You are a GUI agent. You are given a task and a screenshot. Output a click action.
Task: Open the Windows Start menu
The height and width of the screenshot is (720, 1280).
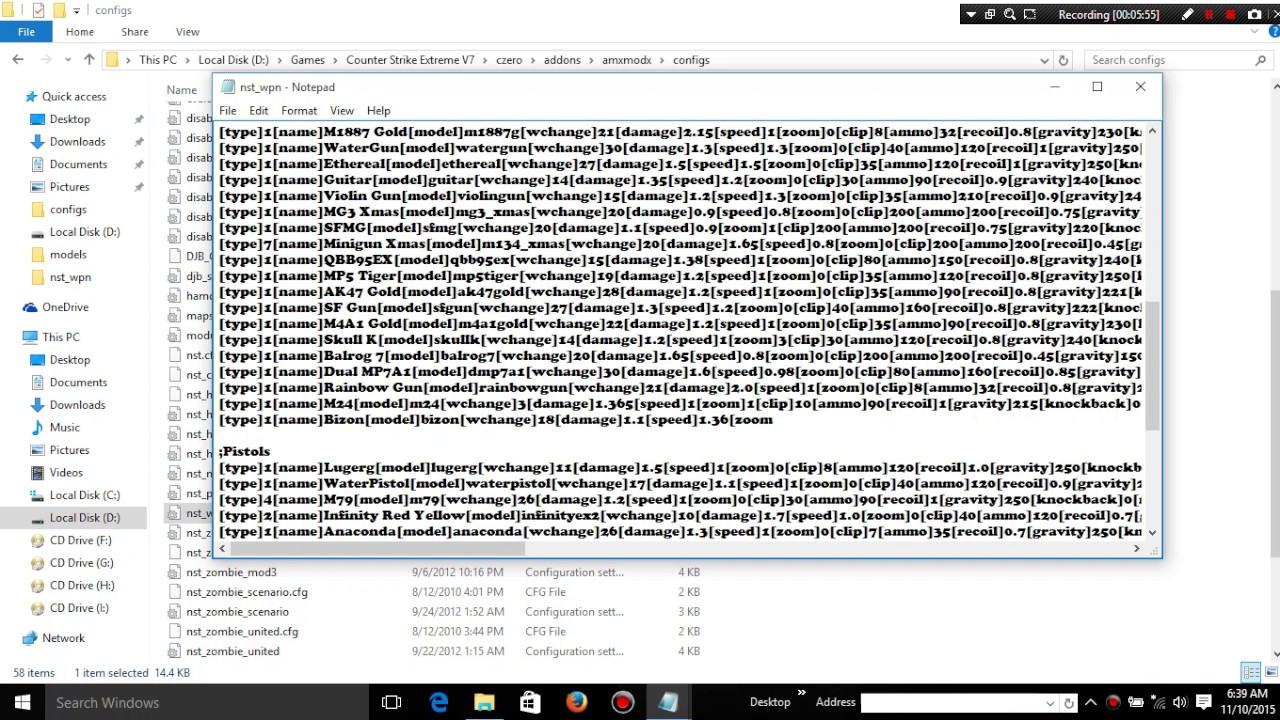coord(22,702)
